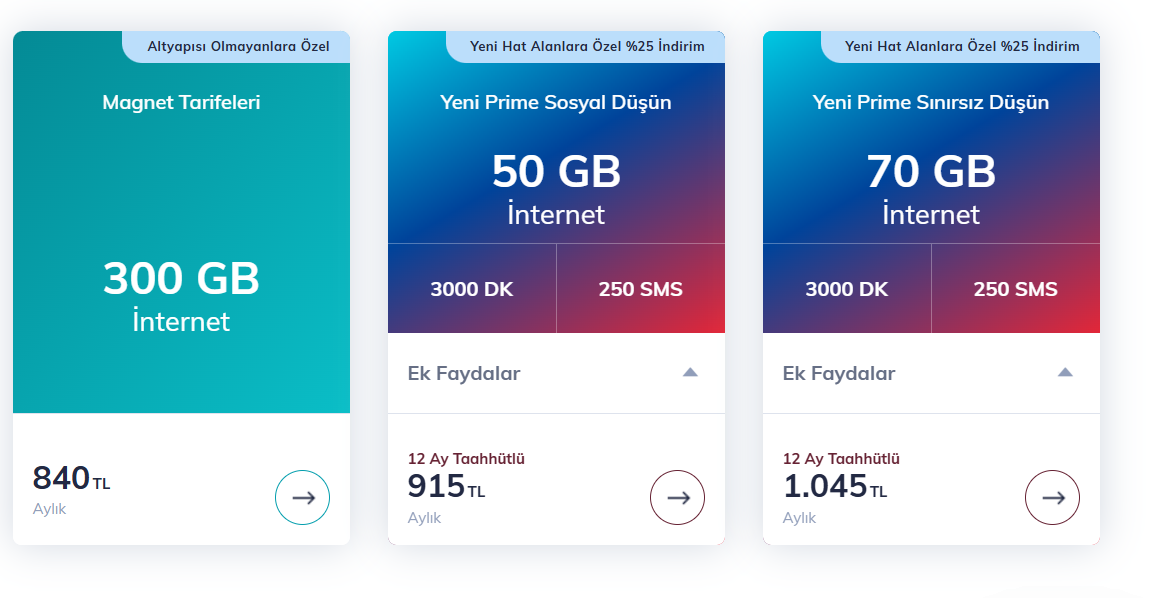Click arrow button on 1.045 TL plan
This screenshot has height=598, width=1173.
[1052, 497]
